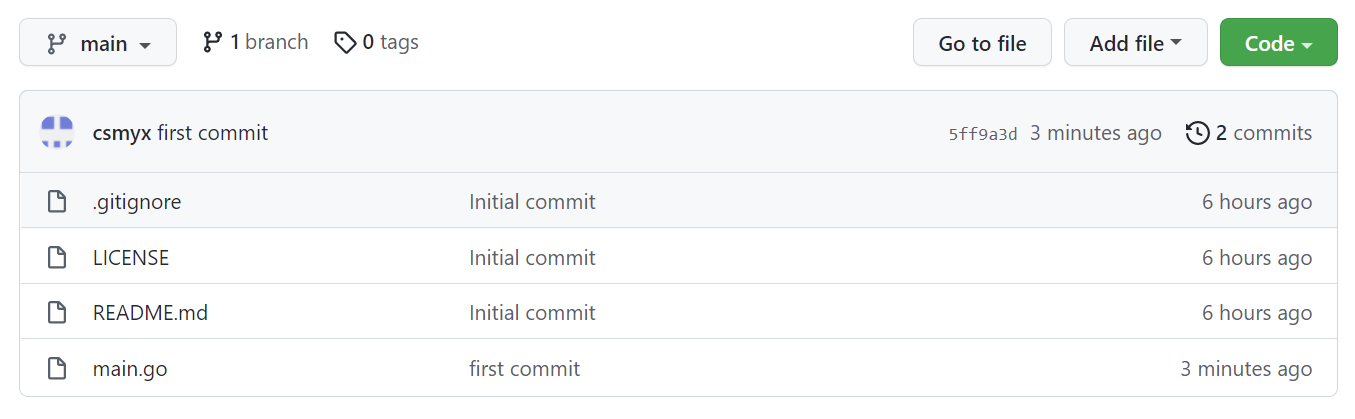Click the branch icon beside 1 branch
Screen dimensions: 1355x419
click(x=212, y=42)
